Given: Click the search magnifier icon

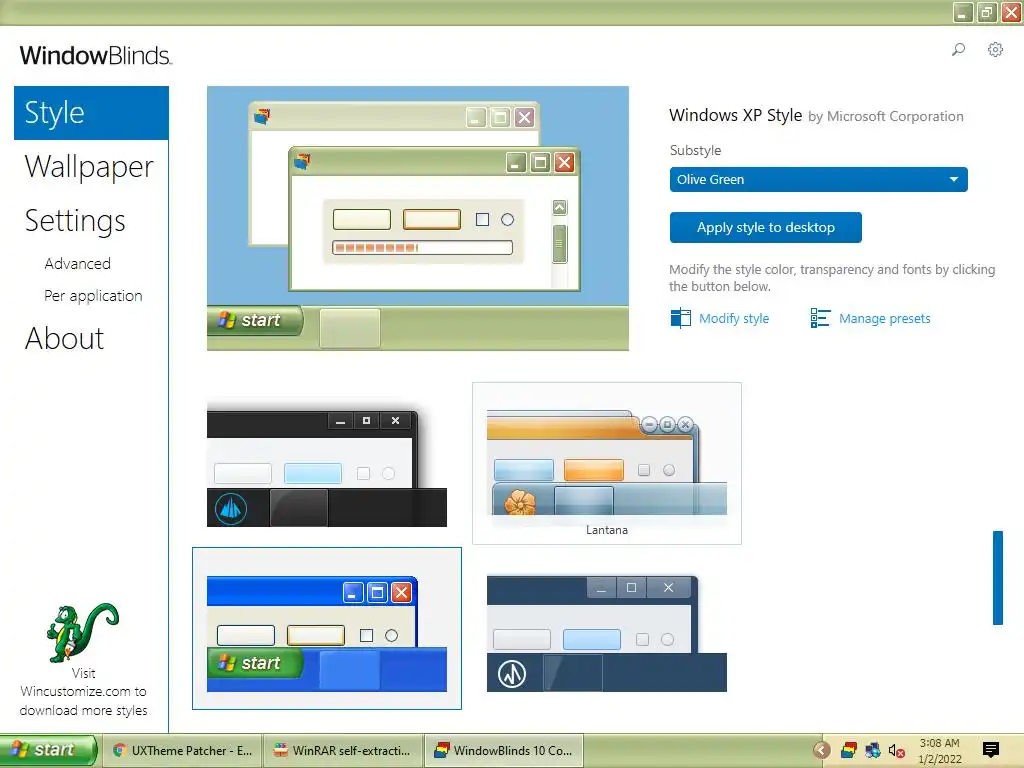Looking at the screenshot, I should coord(958,50).
